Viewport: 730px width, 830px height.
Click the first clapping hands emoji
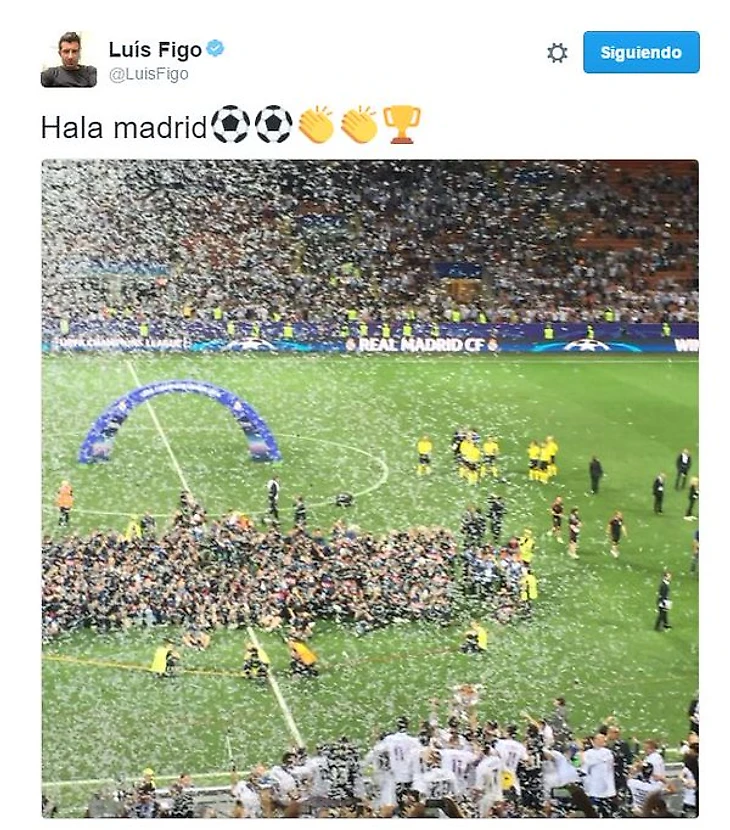316,124
